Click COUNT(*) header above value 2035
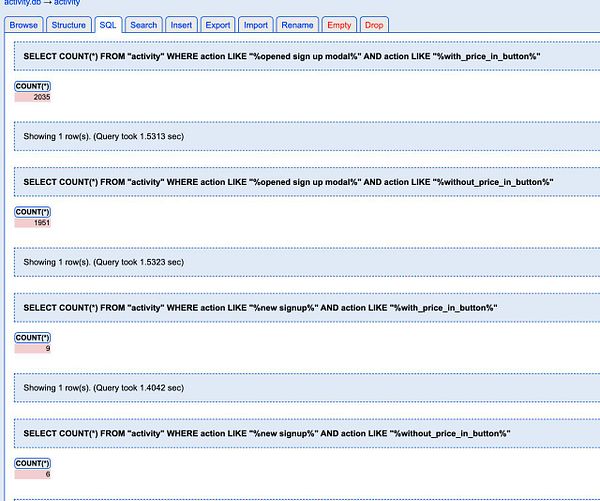600x501 pixels. click(33, 86)
